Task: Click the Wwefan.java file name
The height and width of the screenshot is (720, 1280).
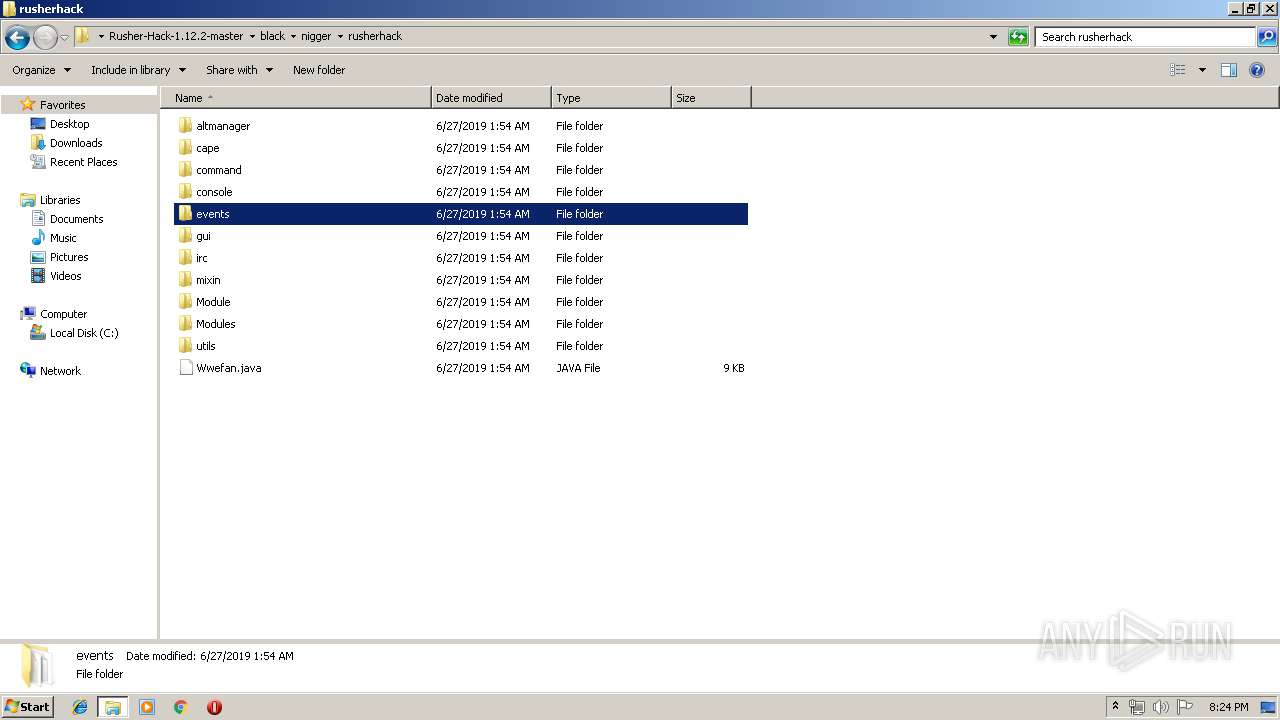Action: [x=229, y=368]
